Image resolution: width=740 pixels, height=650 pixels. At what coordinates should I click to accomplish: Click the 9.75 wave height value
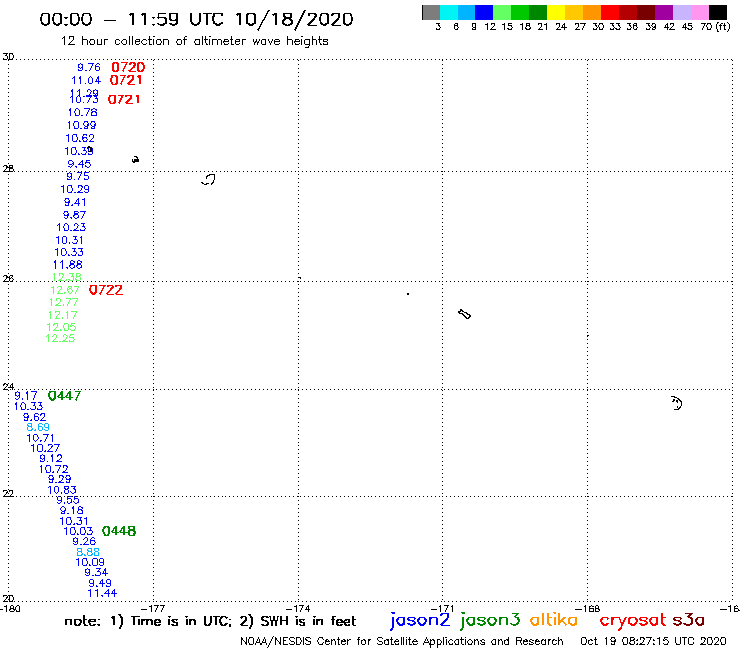coord(78,176)
